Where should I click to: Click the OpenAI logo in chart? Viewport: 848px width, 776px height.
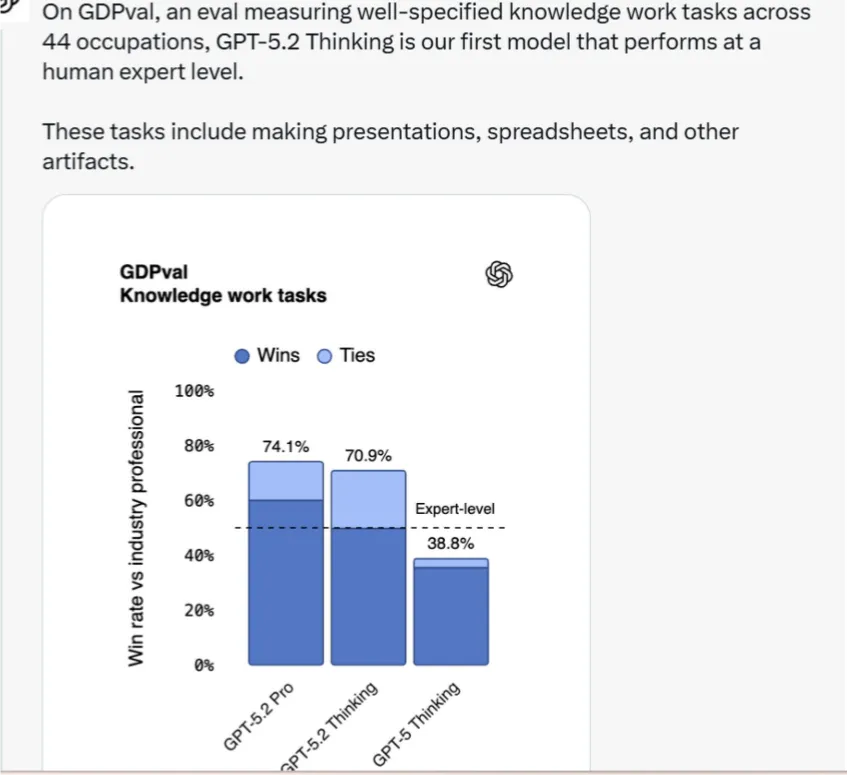tap(499, 274)
